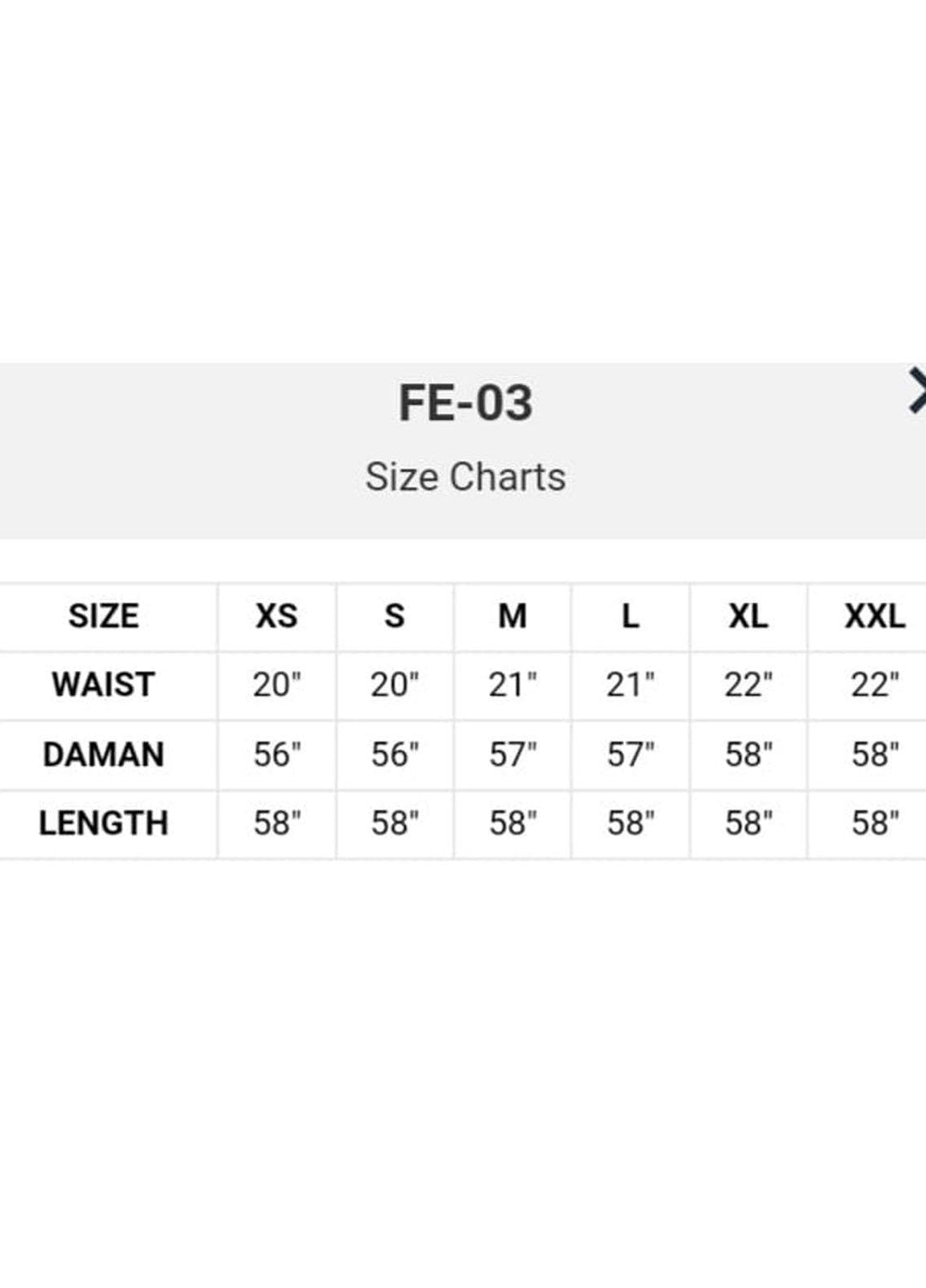Click the FE-03 title heading

pyautogui.click(x=466, y=403)
